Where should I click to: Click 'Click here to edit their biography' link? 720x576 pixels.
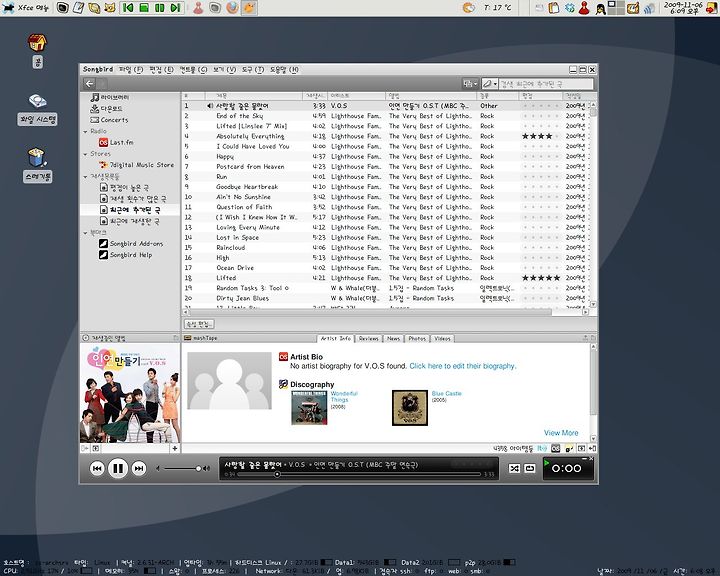pos(462,366)
